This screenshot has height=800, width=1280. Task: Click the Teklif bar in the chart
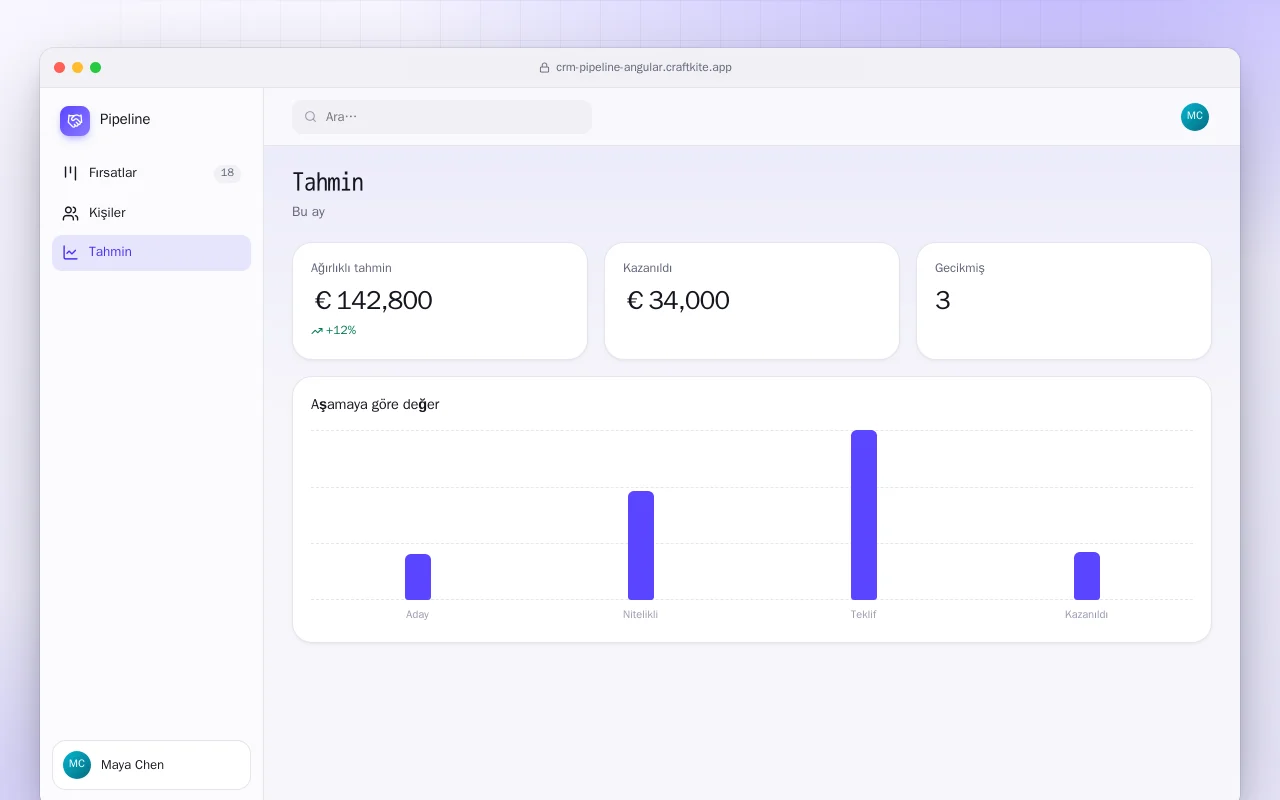(x=864, y=515)
